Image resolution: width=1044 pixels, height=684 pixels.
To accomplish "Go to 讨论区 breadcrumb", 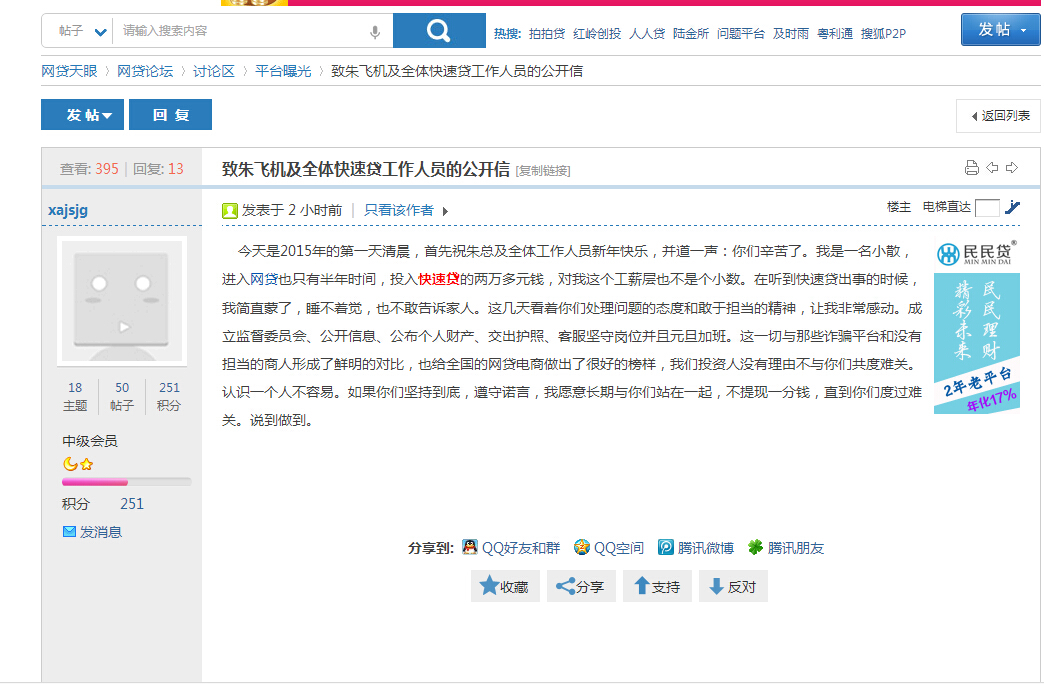I will [x=214, y=71].
